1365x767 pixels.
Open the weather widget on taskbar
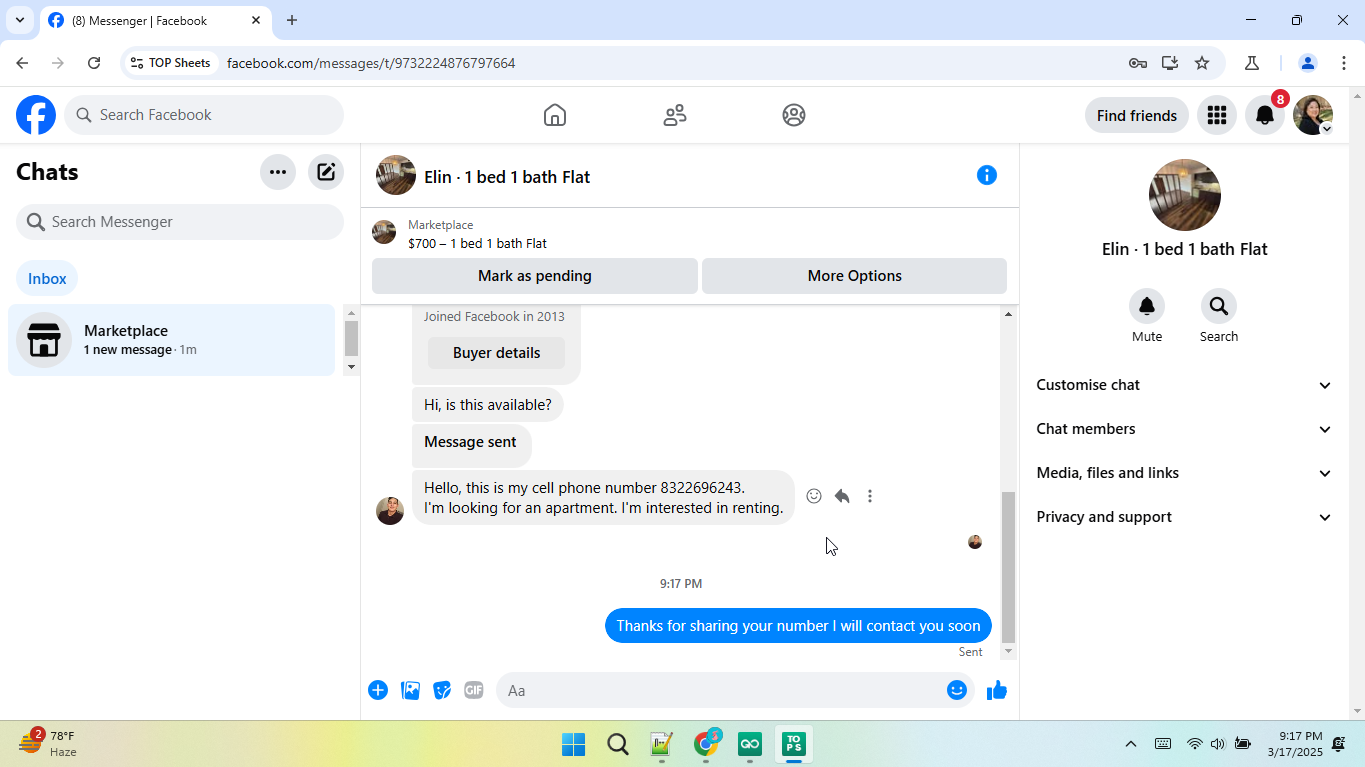(48, 744)
